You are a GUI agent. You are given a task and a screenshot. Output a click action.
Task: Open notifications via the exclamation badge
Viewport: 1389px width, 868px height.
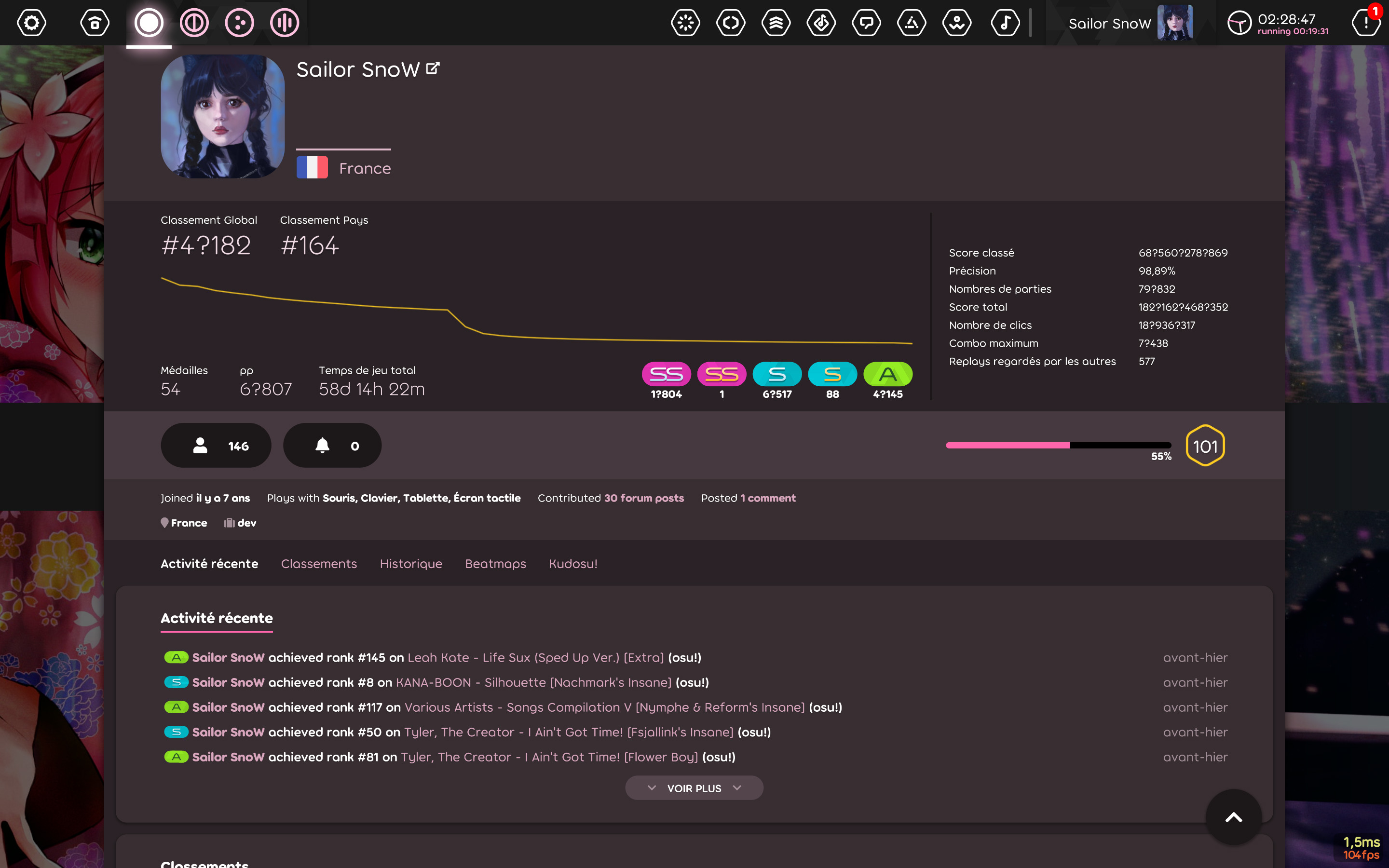[x=1368, y=23]
